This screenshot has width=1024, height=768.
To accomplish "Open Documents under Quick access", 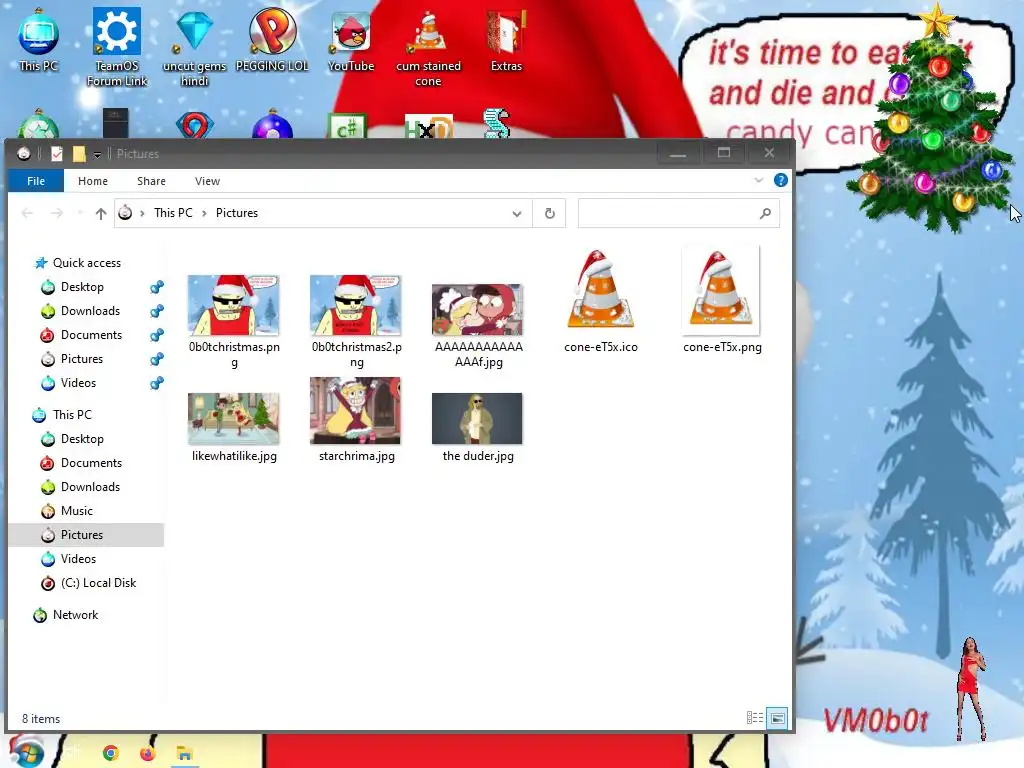I will click(91, 334).
